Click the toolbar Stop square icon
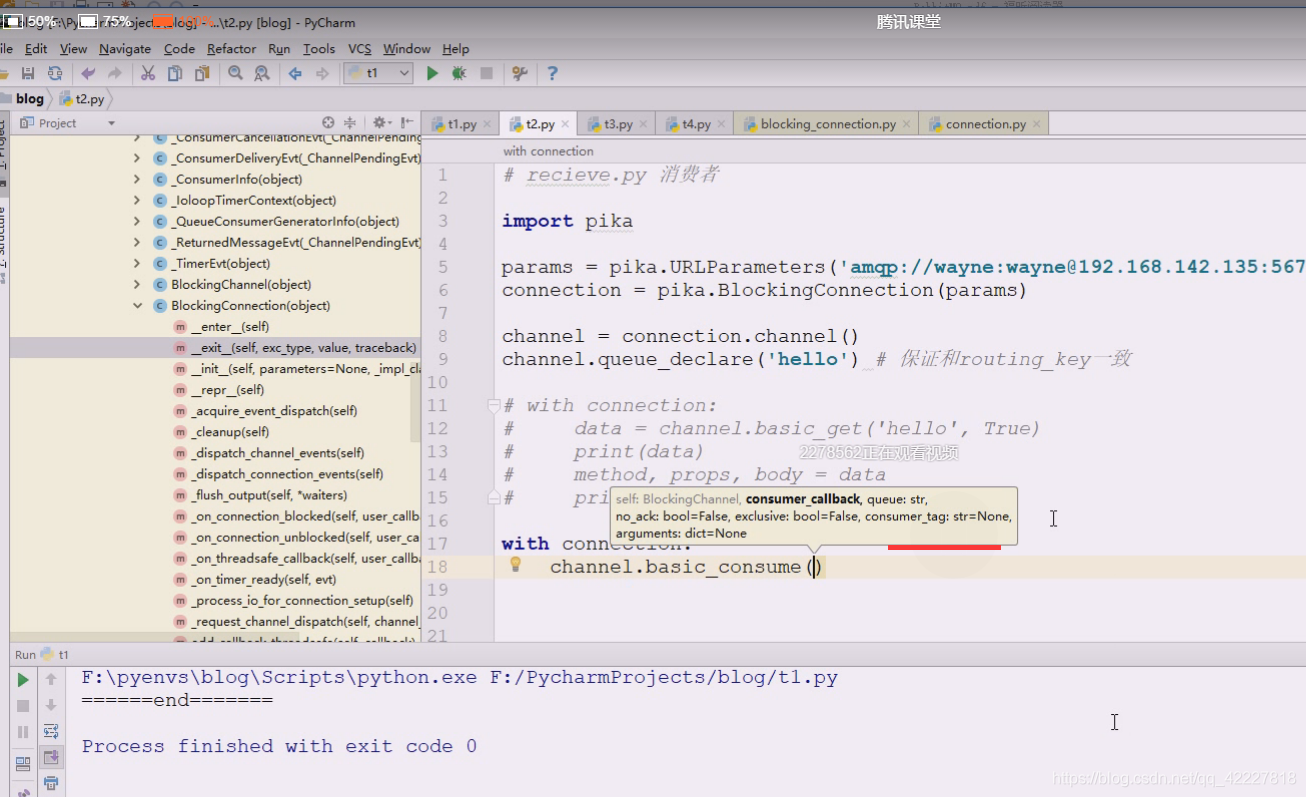This screenshot has width=1306, height=797. (486, 73)
